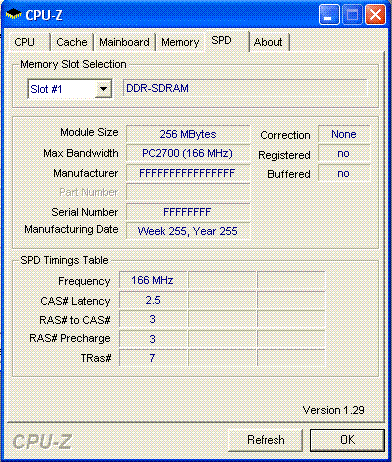Screen dimensions: 392x462
Task: Click the Max Bandwidth label
Action: pyautogui.click(x=81, y=153)
